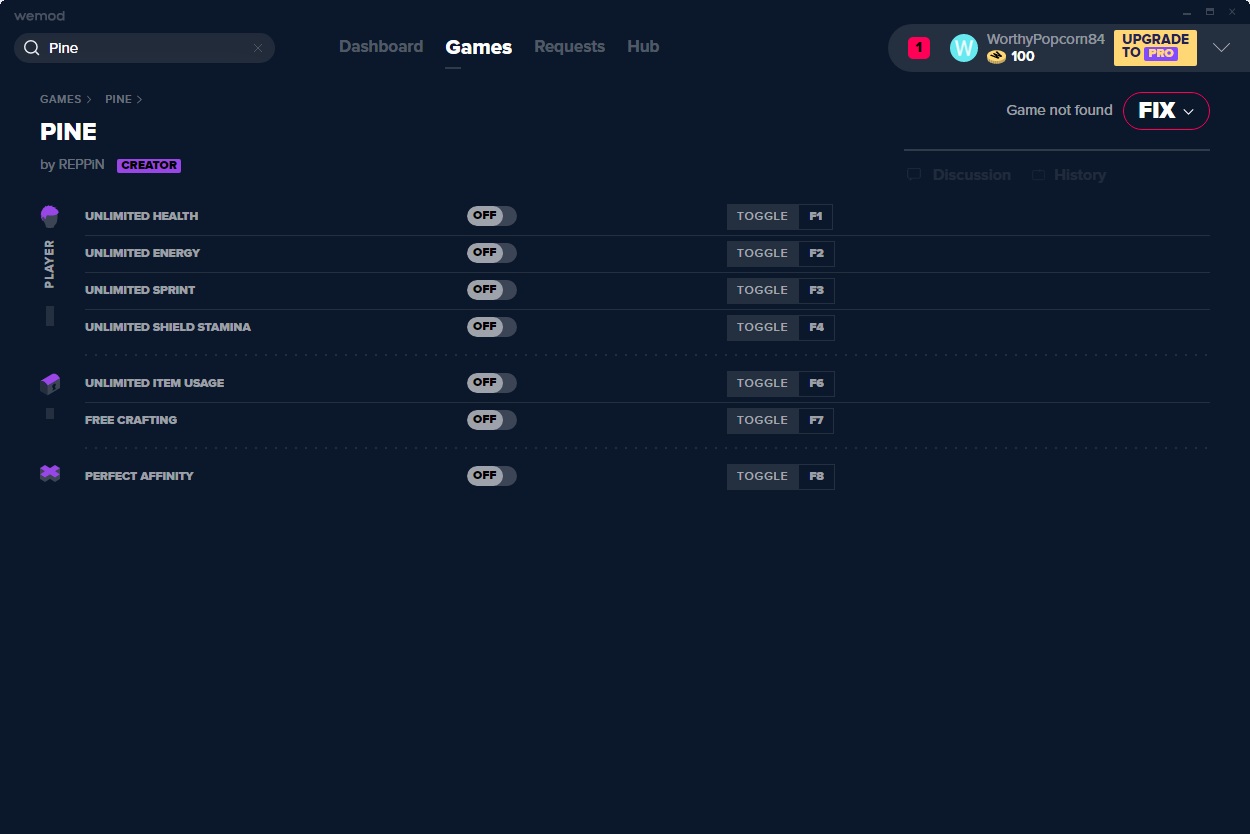Click the CREATOR badge
This screenshot has width=1250, height=834.
149,165
